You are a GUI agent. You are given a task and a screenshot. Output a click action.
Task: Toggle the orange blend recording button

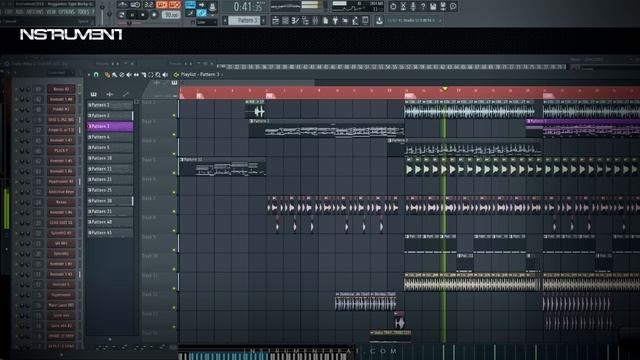[x=162, y=5]
